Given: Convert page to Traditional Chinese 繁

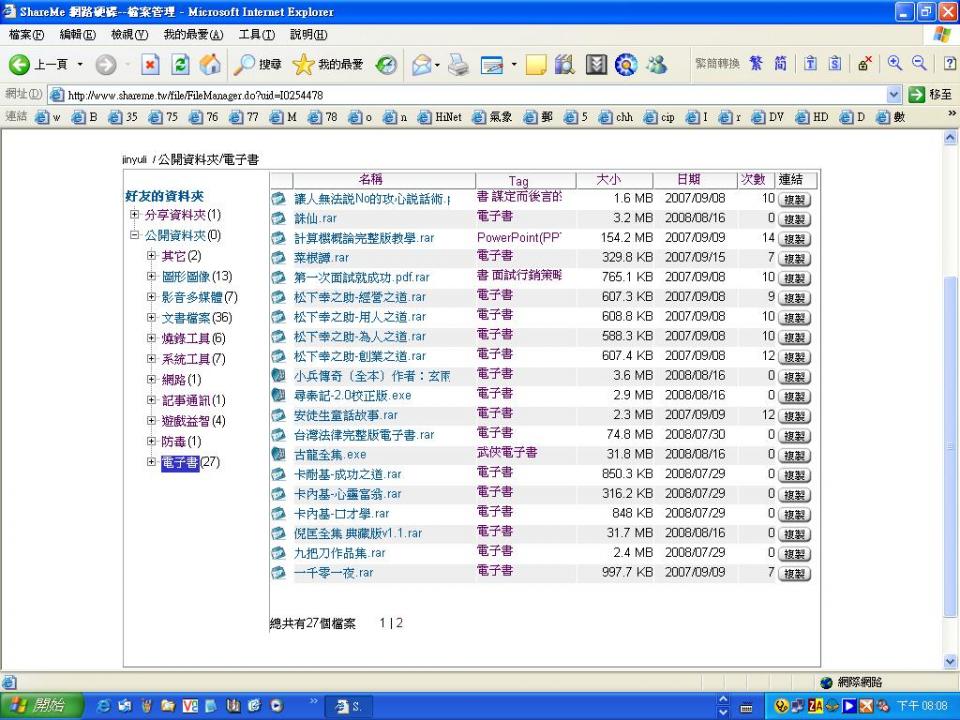Looking at the screenshot, I should 756,63.
